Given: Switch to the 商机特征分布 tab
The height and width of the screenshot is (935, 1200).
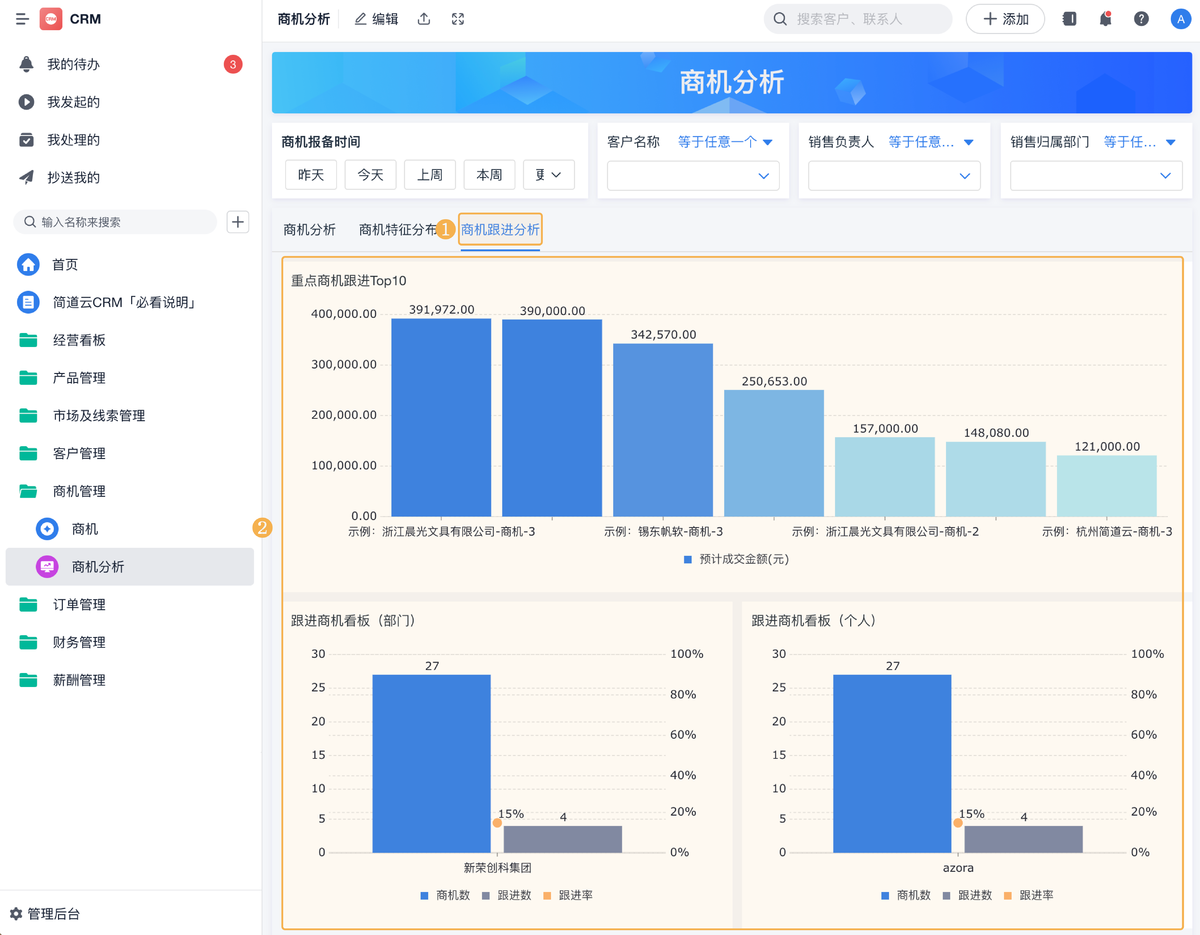Looking at the screenshot, I should tap(397, 230).
